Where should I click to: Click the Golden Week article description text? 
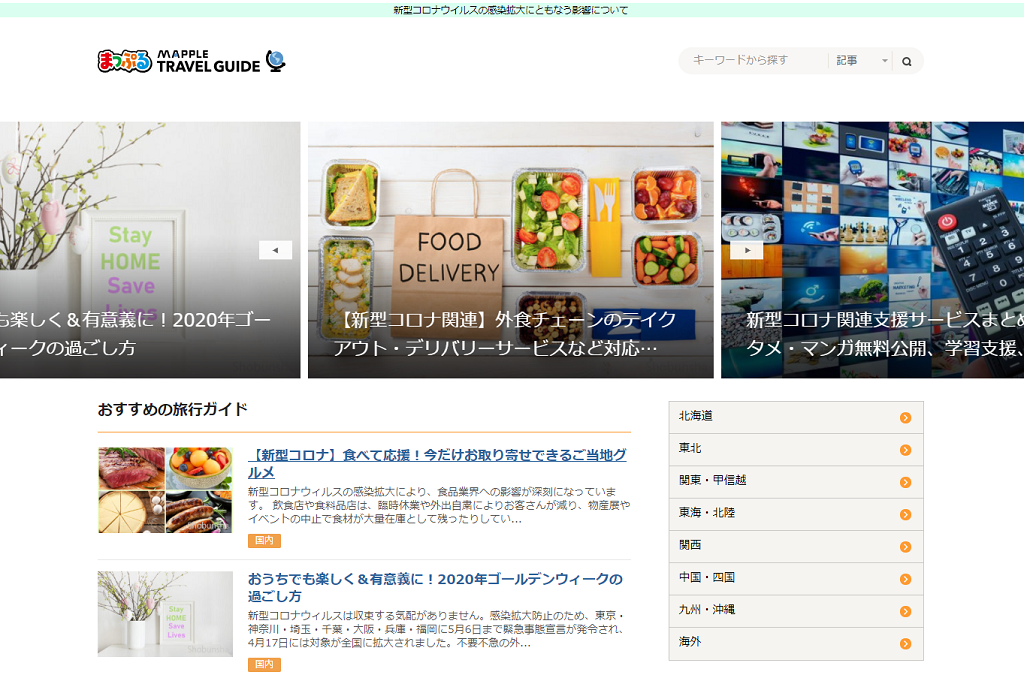[437, 629]
